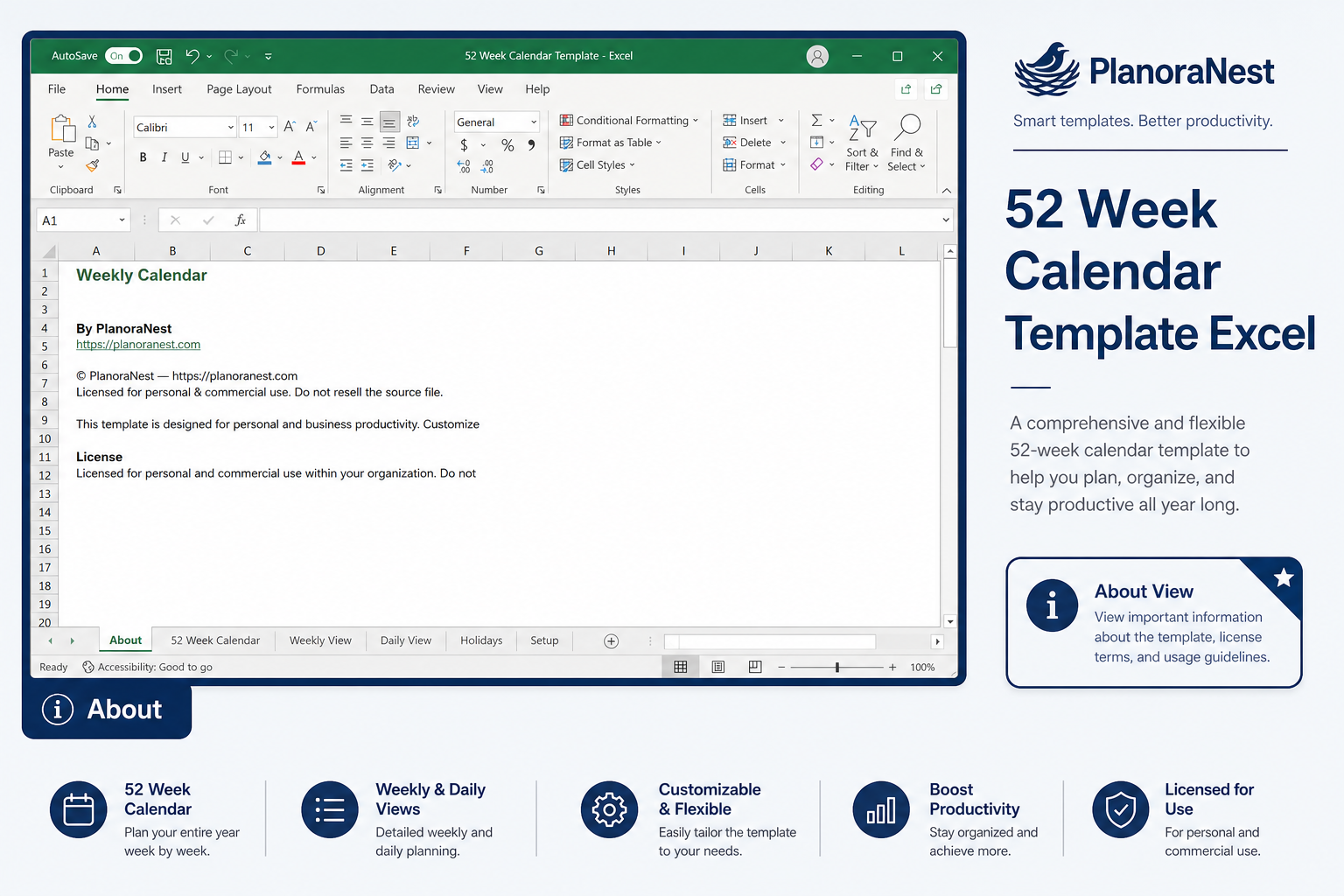The image size is (1344, 896).
Task: Click the Normal view grid icon
Action: click(681, 667)
